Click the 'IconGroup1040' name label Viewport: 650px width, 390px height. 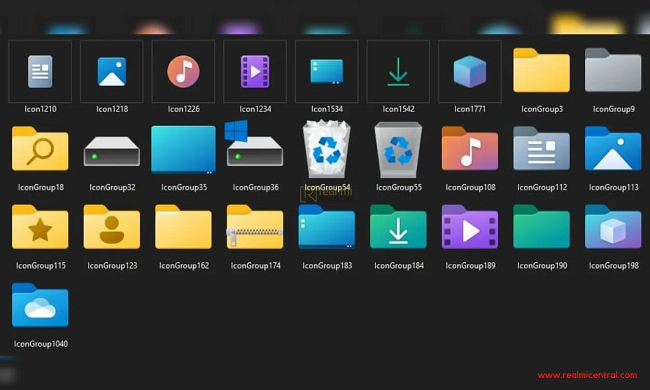[x=41, y=344]
